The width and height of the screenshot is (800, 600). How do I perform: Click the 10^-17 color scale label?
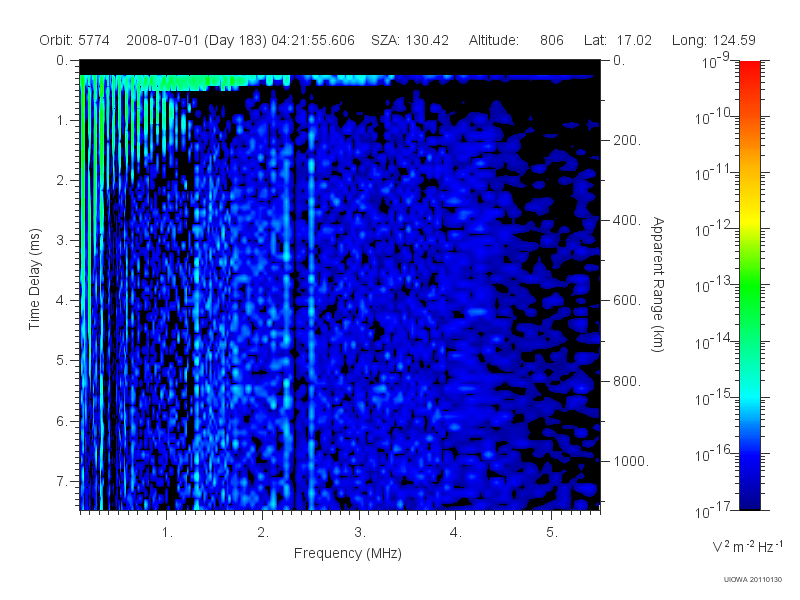(712, 510)
